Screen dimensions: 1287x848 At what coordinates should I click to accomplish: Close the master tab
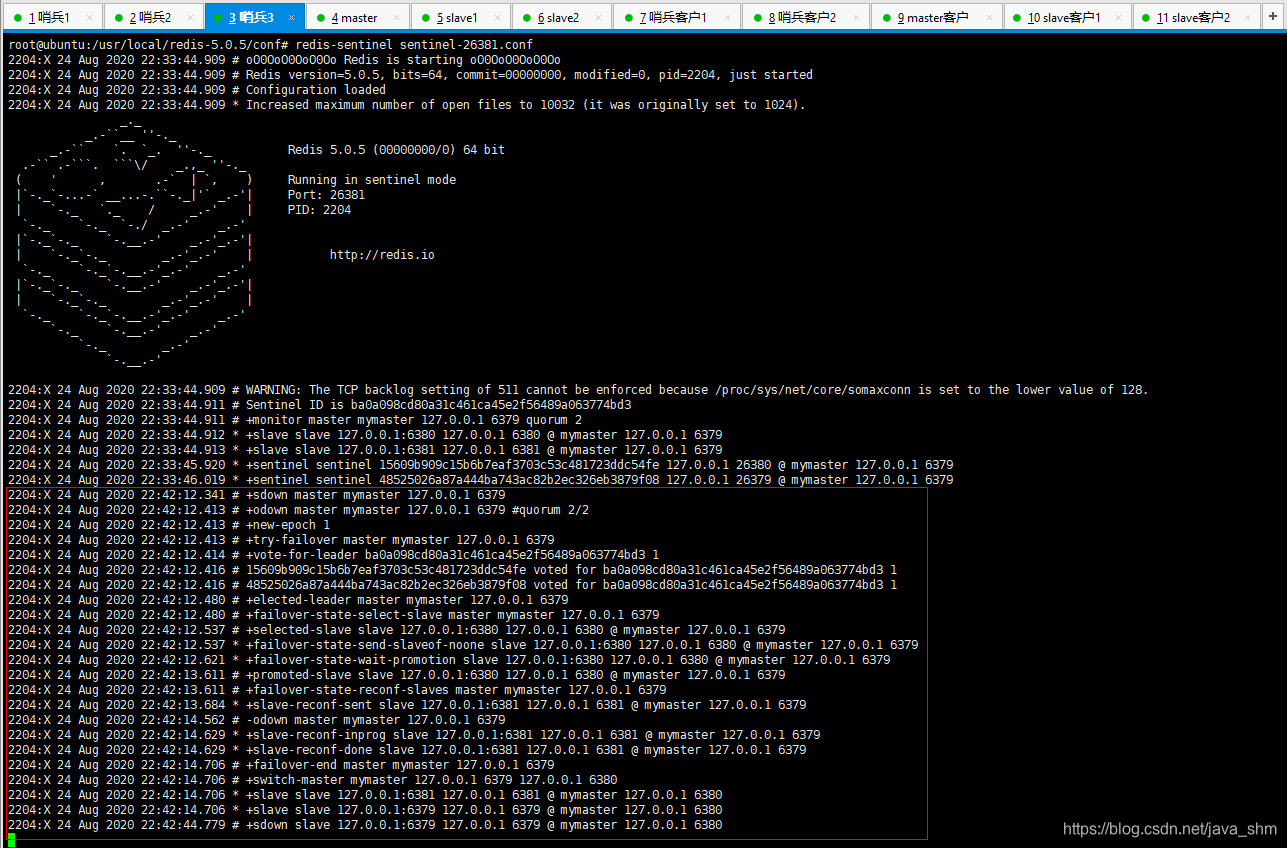[396, 18]
